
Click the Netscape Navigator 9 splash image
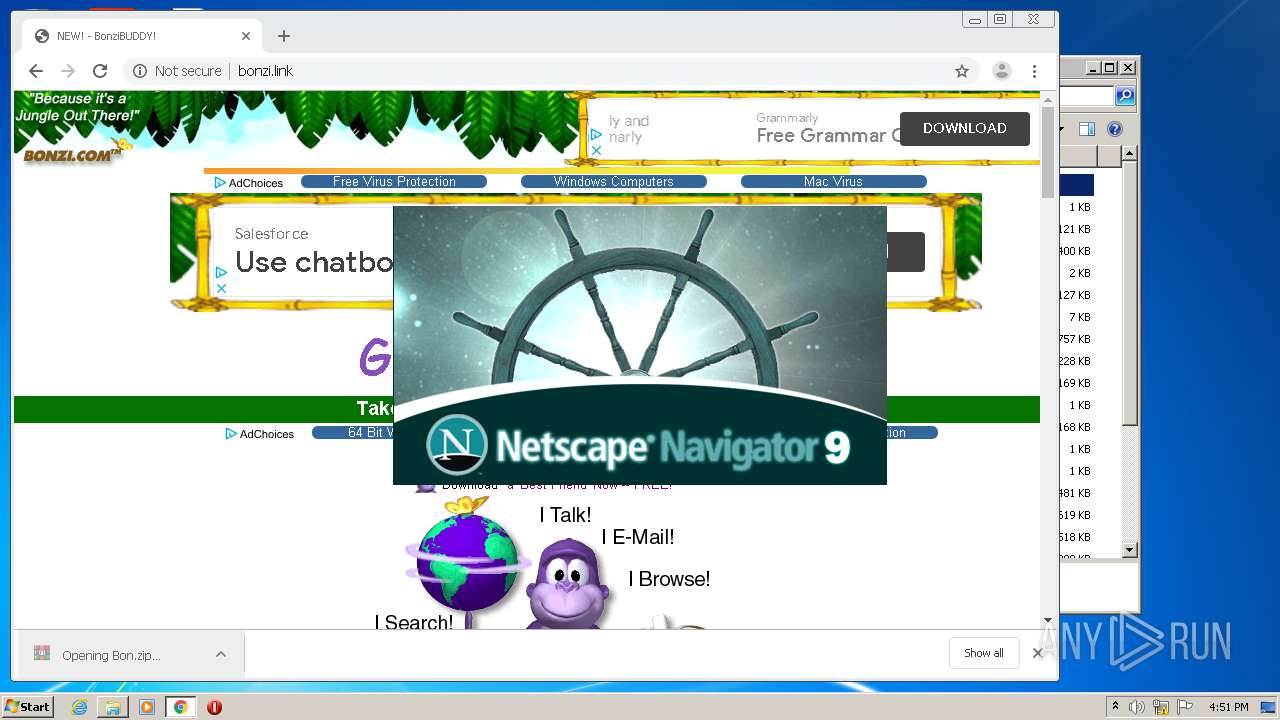click(640, 345)
